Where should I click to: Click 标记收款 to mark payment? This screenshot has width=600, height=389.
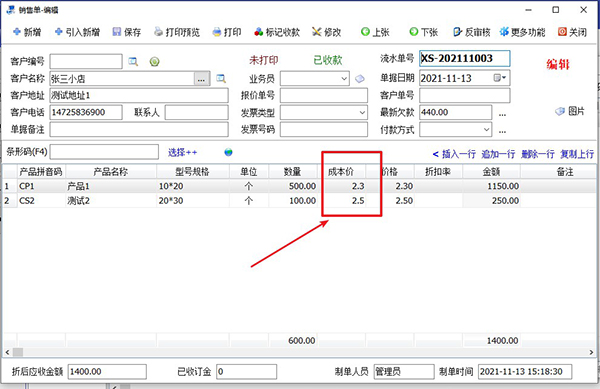tap(277, 32)
